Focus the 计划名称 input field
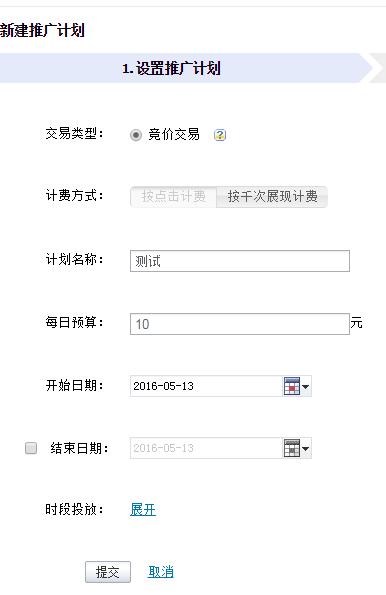The height and width of the screenshot is (595, 386). [x=240, y=261]
